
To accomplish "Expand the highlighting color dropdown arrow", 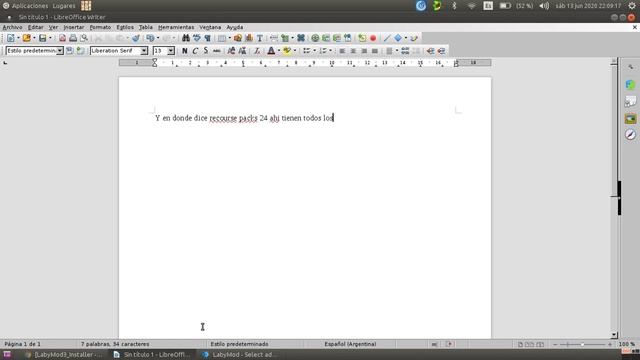I will tap(295, 51).
